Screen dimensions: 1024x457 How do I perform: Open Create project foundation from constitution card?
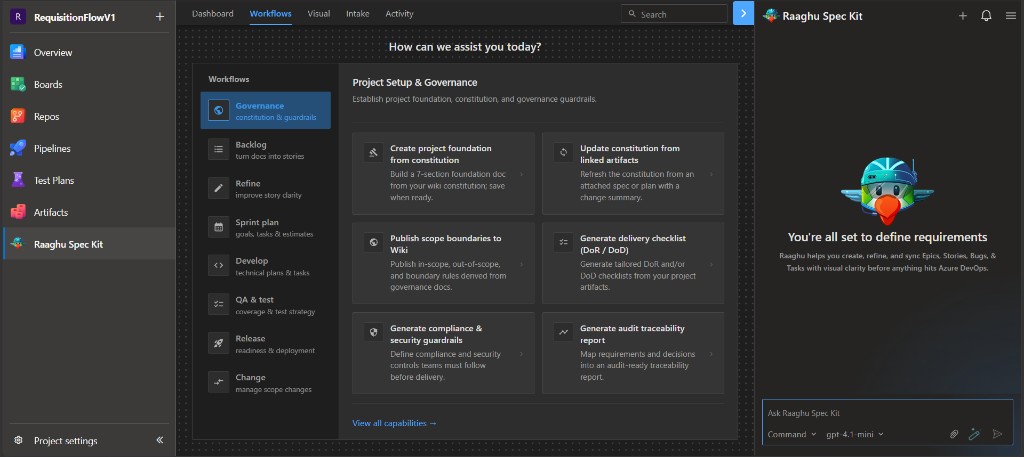(x=443, y=173)
